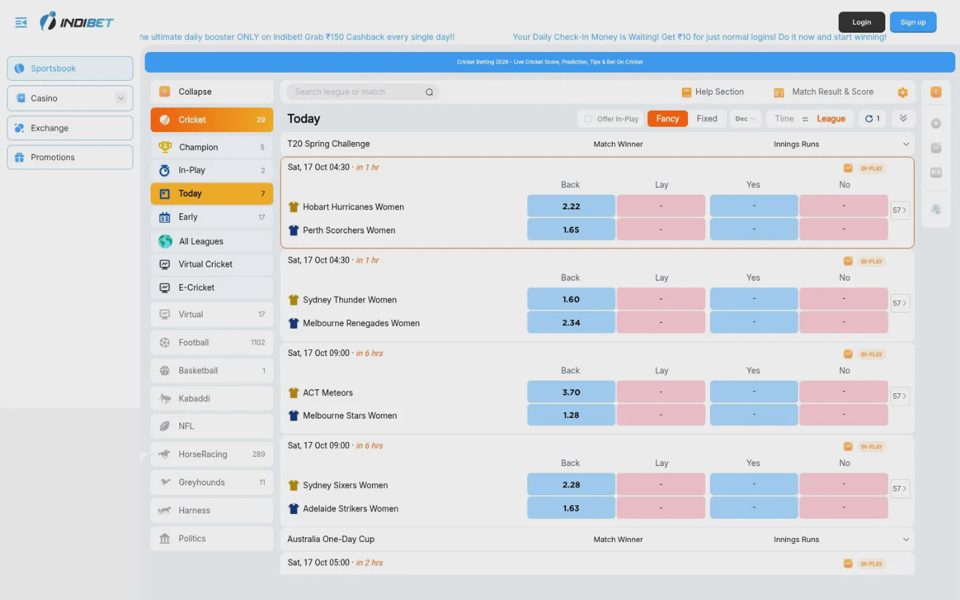Open settings with the orange gear icon
Viewport: 960px width, 600px height.
click(x=902, y=92)
